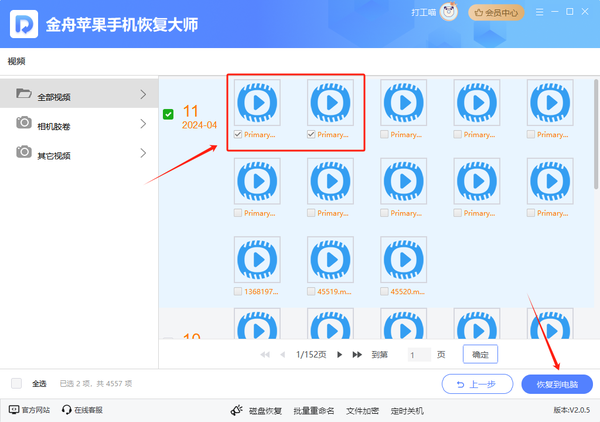Open 定时关机 from the bottom bar
The height and width of the screenshot is (422, 600).
407,411
